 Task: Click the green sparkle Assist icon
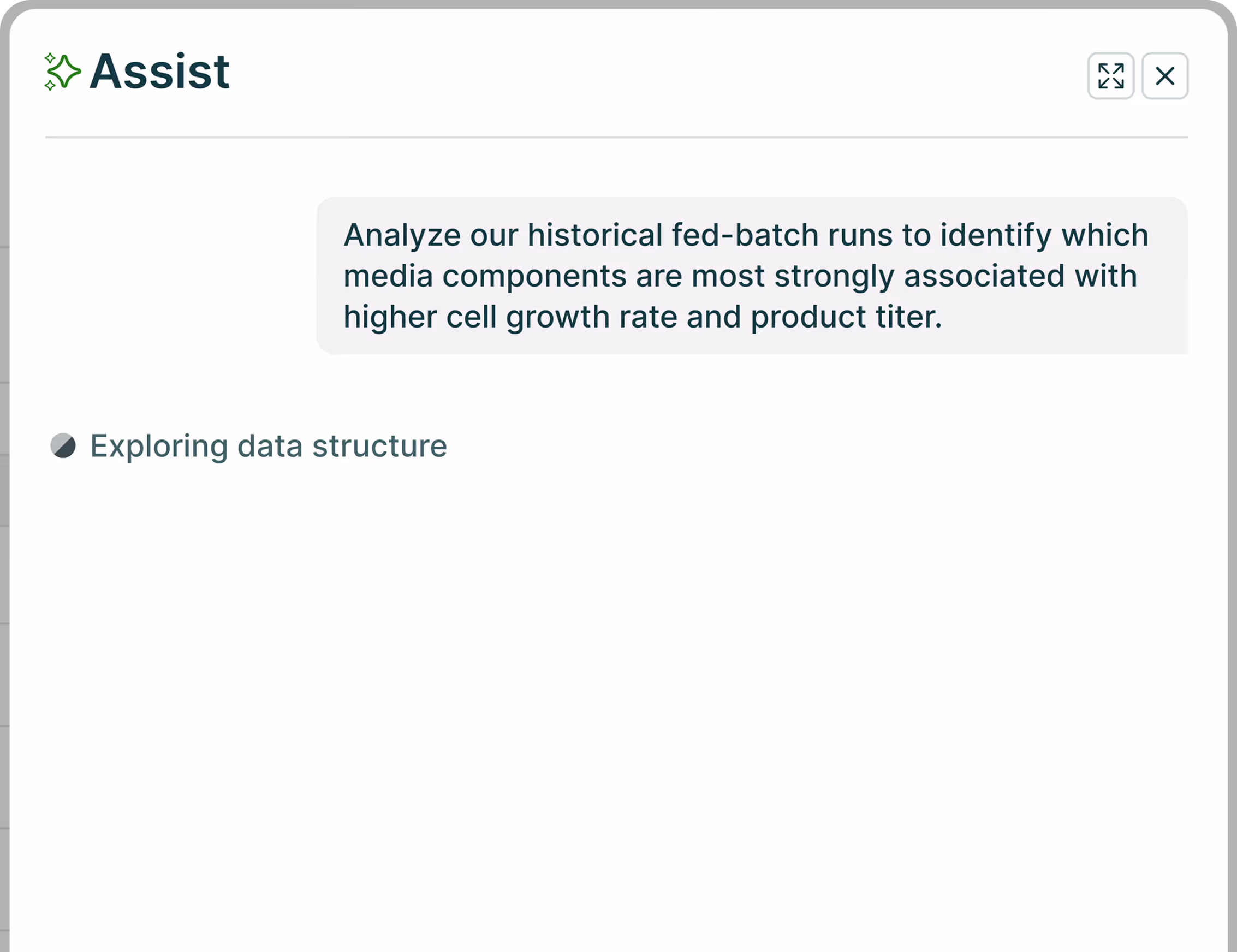62,72
